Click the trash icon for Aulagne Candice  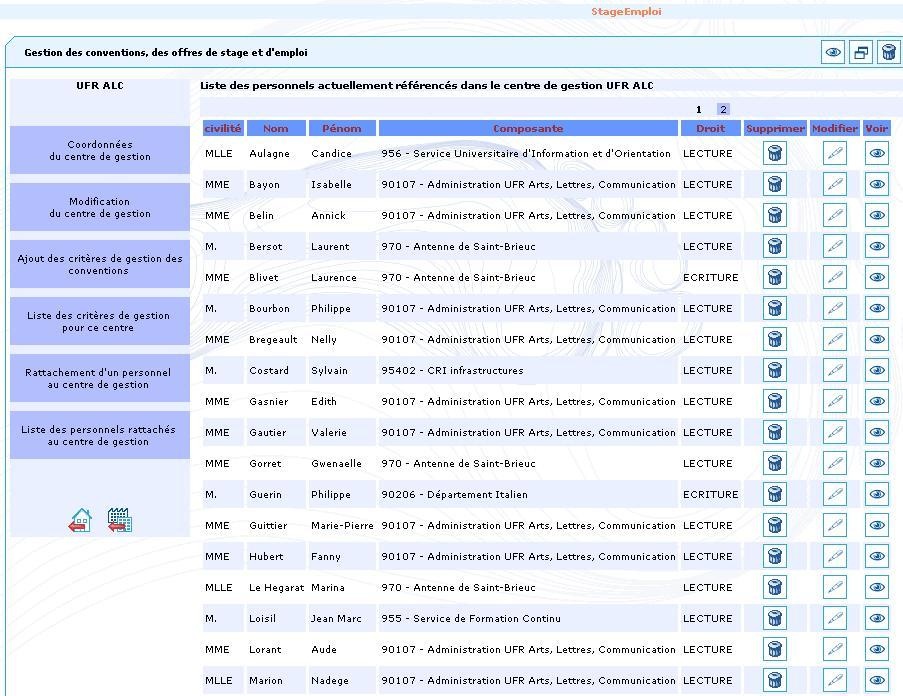[x=774, y=153]
